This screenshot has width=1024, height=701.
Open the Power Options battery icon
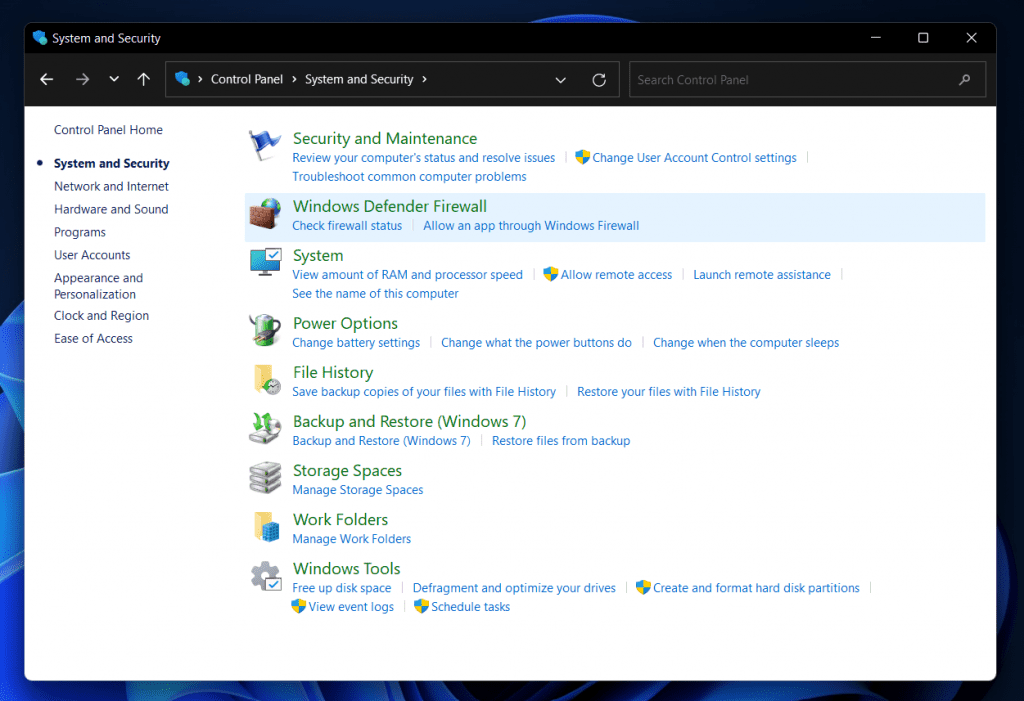(x=265, y=331)
